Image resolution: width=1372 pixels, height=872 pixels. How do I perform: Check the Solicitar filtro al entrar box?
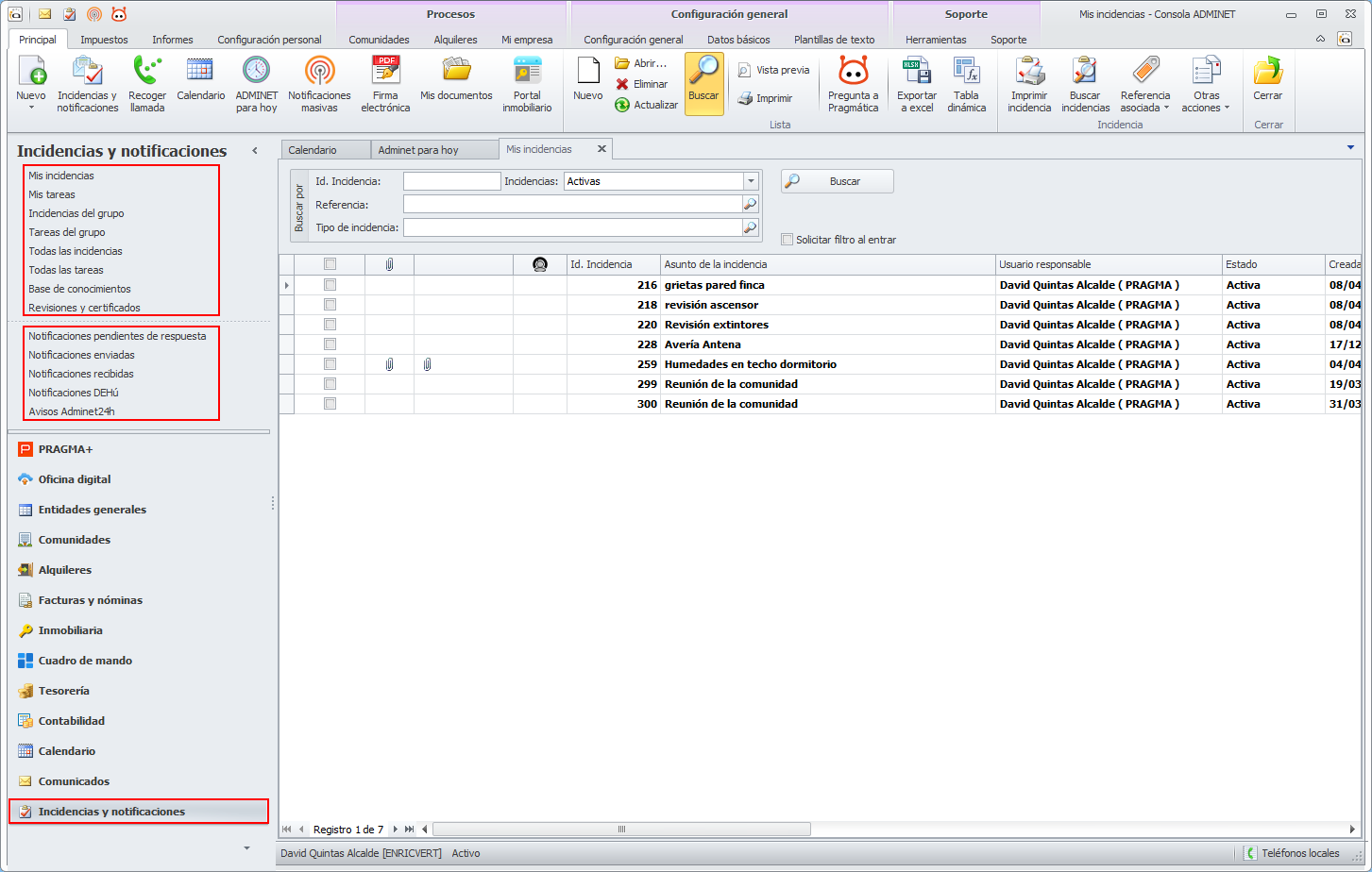click(x=788, y=240)
